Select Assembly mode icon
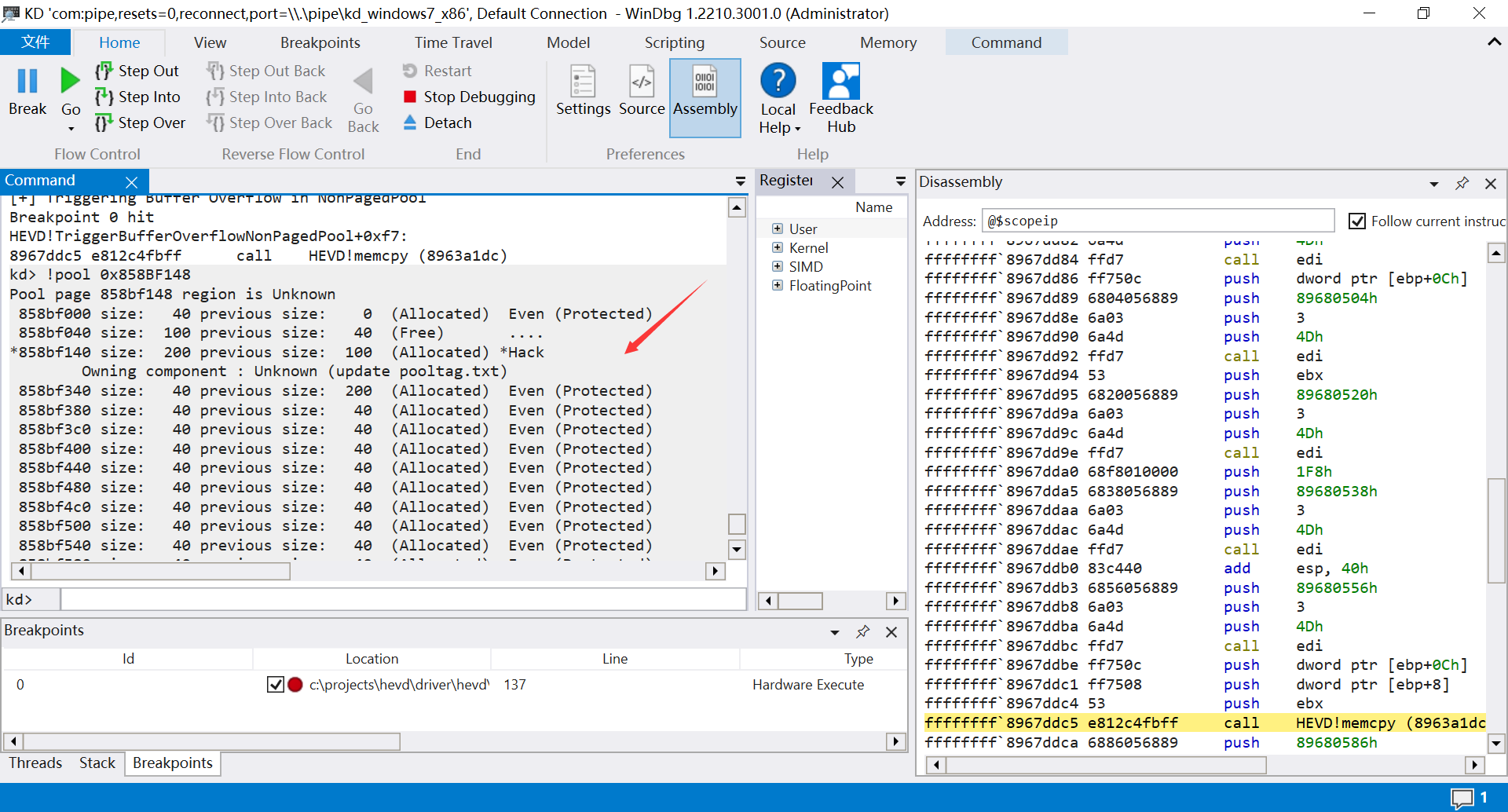The image size is (1508, 812). coord(705,81)
